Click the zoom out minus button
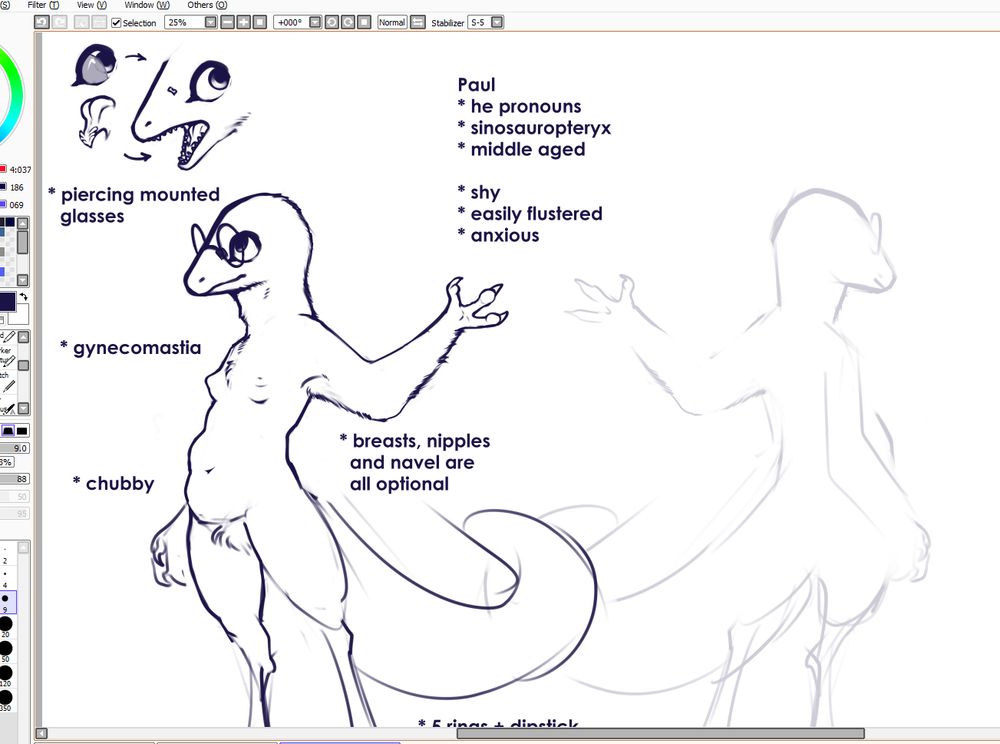The image size is (1000, 744). coord(228,22)
